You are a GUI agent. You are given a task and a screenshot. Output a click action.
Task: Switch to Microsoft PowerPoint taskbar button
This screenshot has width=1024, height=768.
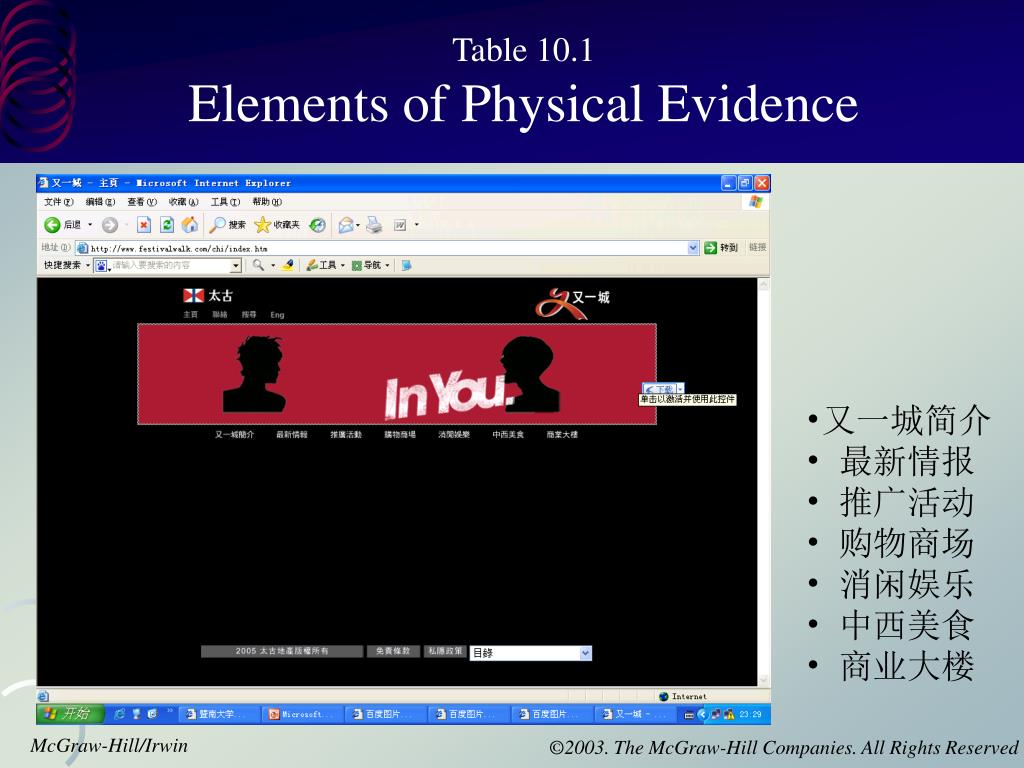[x=304, y=714]
